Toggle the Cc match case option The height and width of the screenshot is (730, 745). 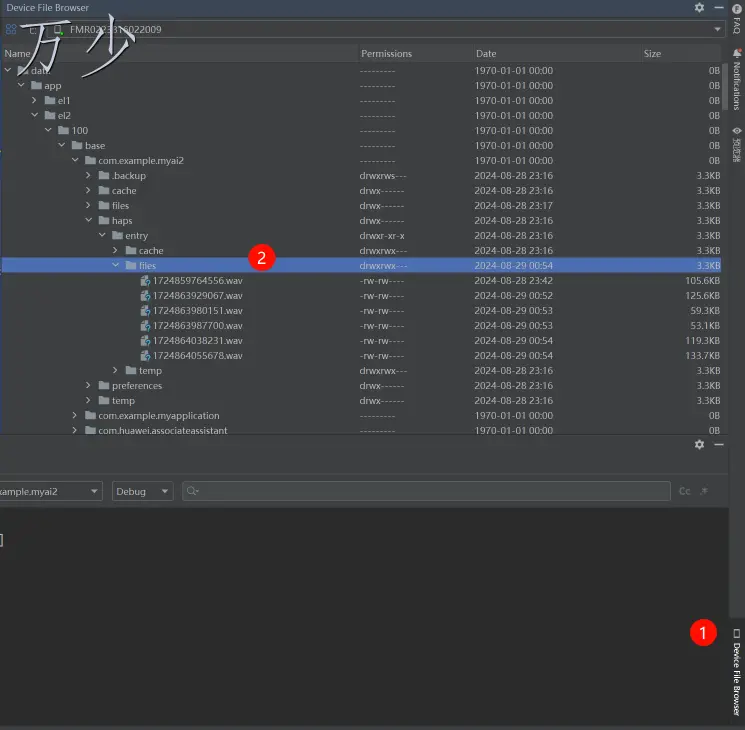[x=685, y=491]
